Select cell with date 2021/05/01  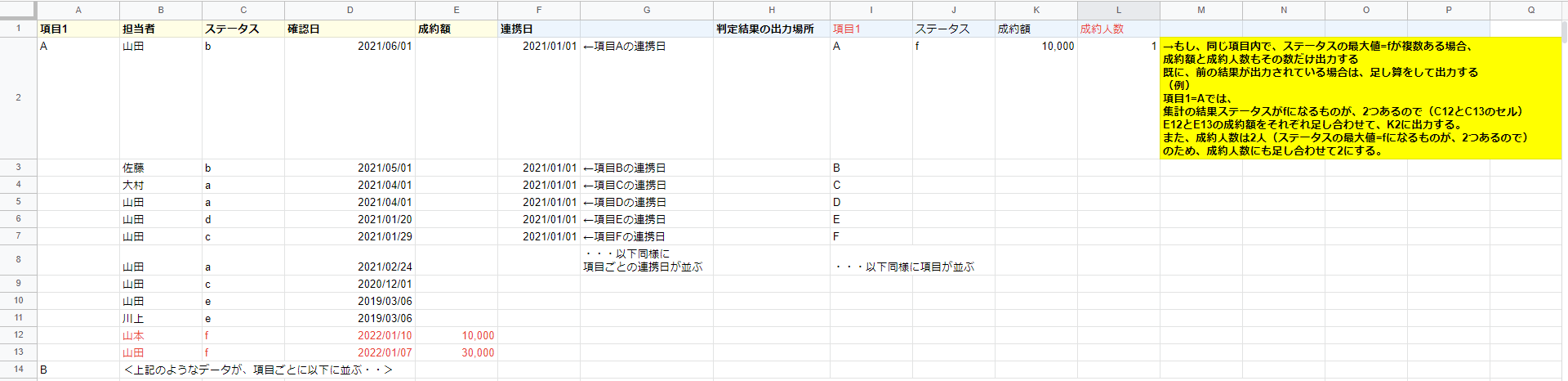[350, 168]
